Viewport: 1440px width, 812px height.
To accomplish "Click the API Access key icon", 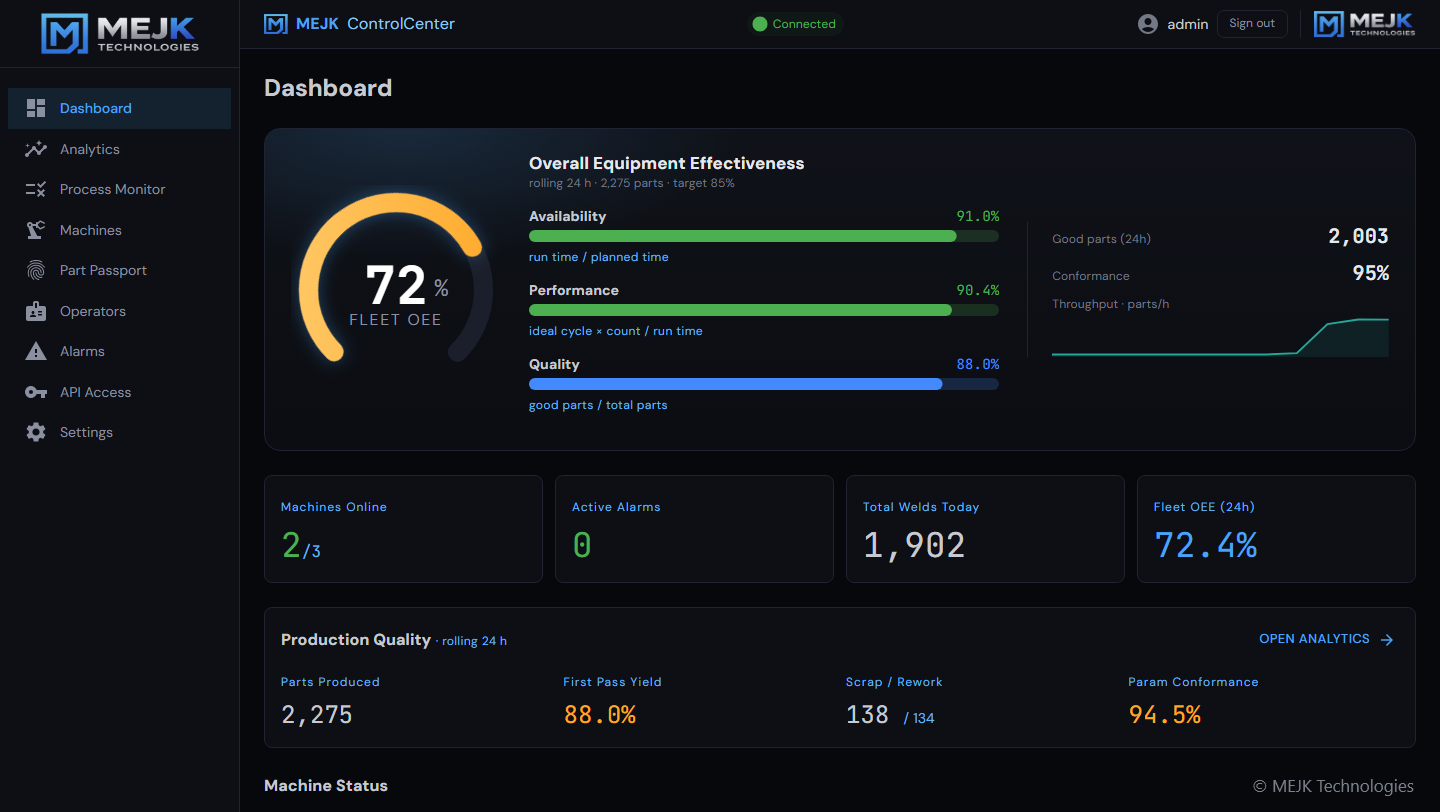I will pos(36,392).
